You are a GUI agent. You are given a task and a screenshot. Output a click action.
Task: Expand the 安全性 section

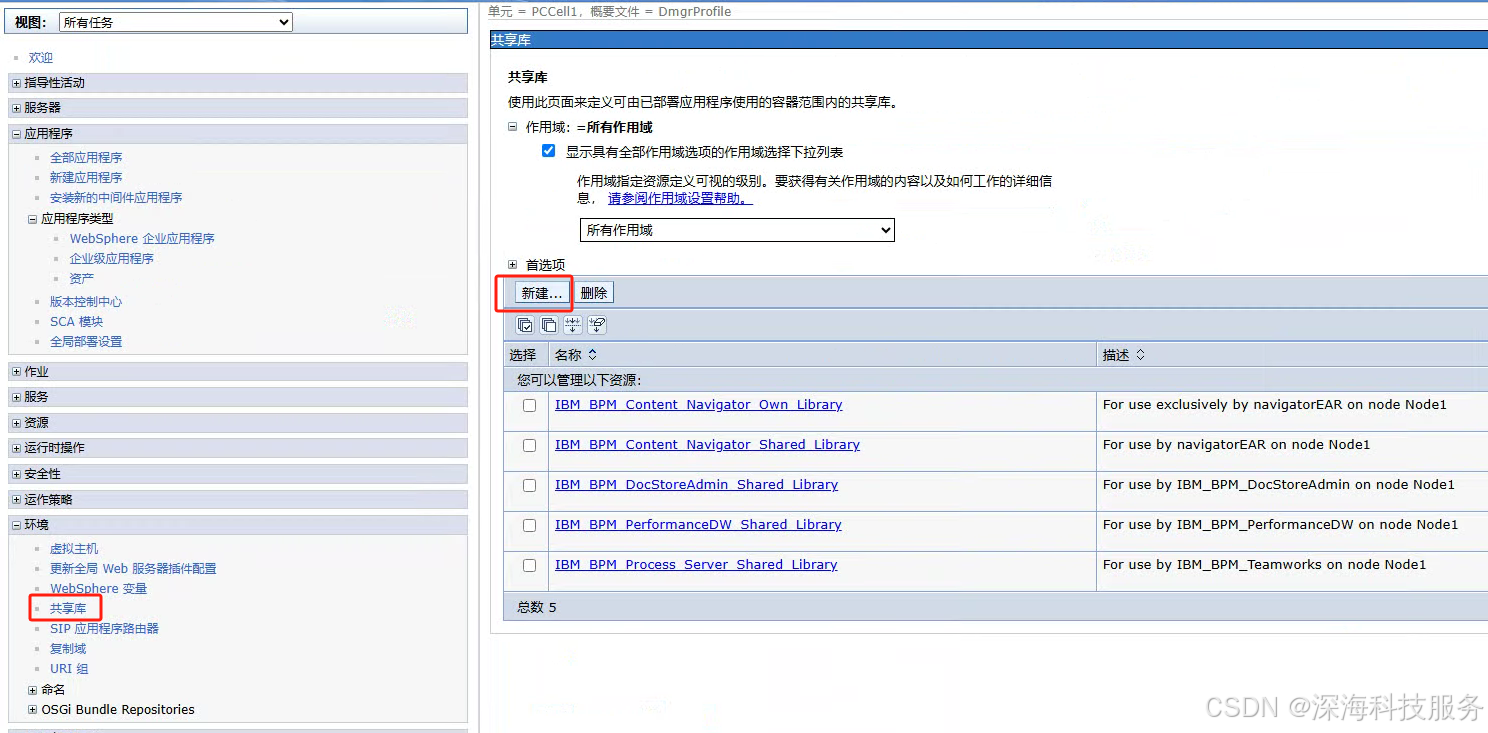16,474
